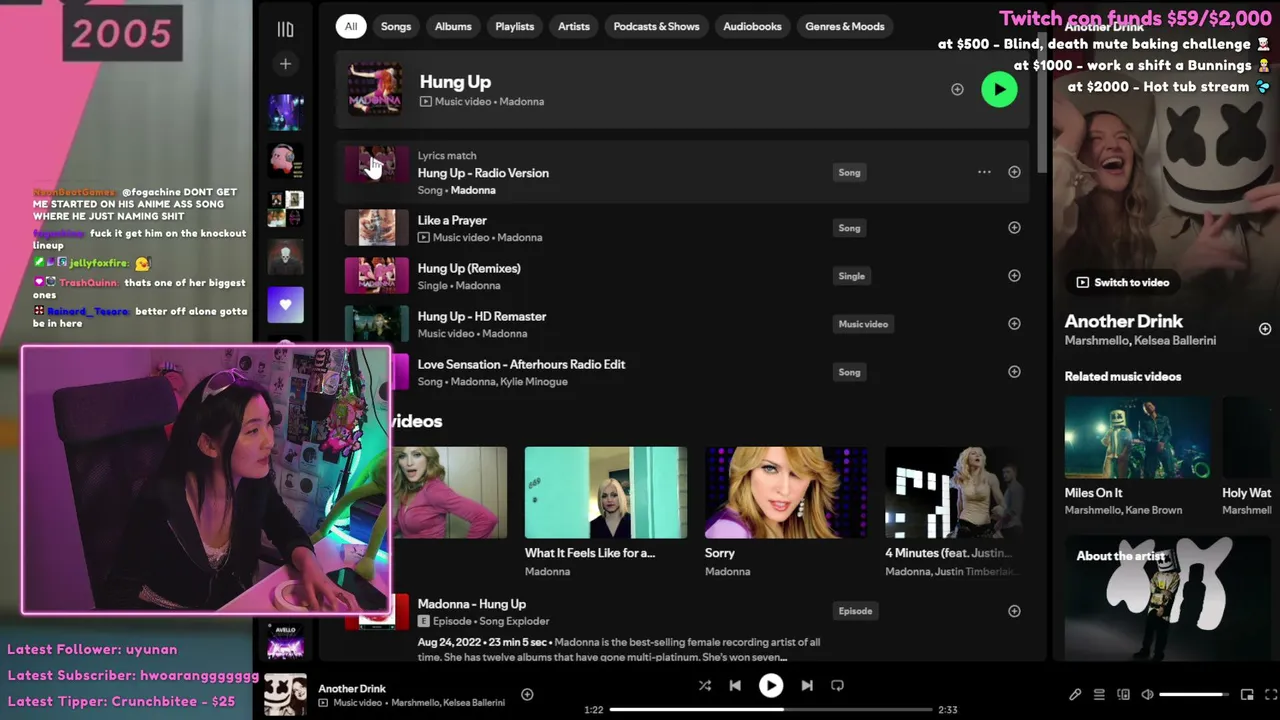Add now-playing Another Drink to Liked Songs in player bar

(x=527, y=694)
